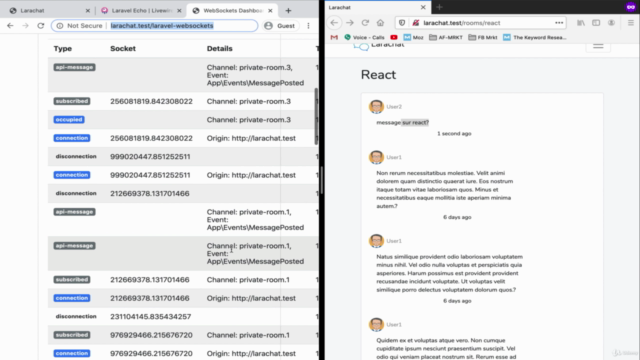
Task: Open the FB Mrkt bookmarks folder
Action: 482,37
